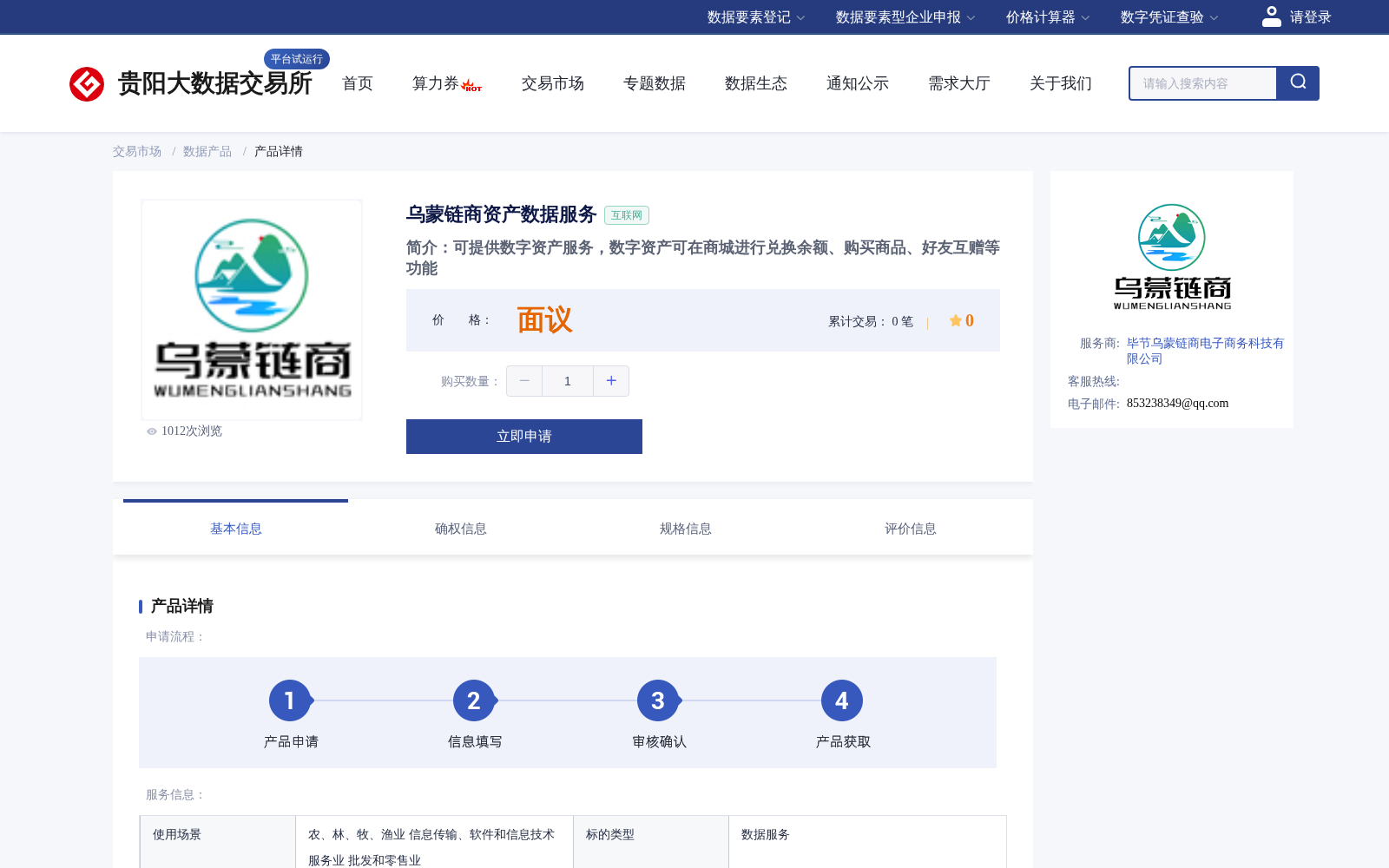Click the purchase quantity input field
This screenshot has height=868, width=1389.
click(568, 381)
